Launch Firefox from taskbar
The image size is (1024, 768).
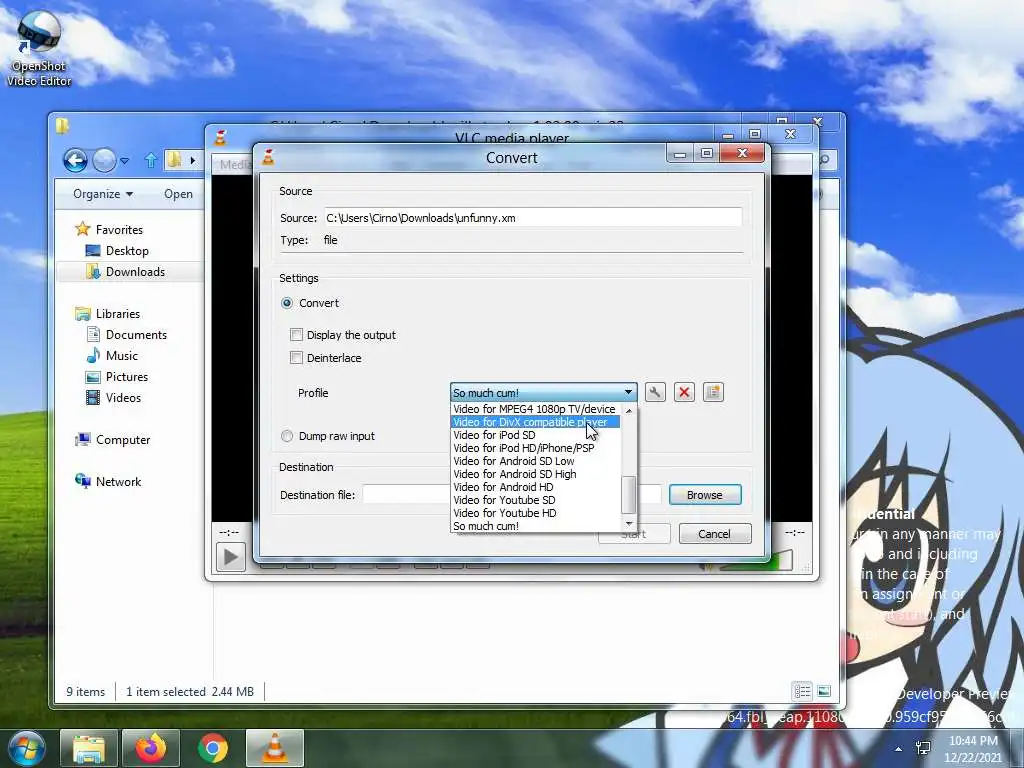[x=151, y=748]
